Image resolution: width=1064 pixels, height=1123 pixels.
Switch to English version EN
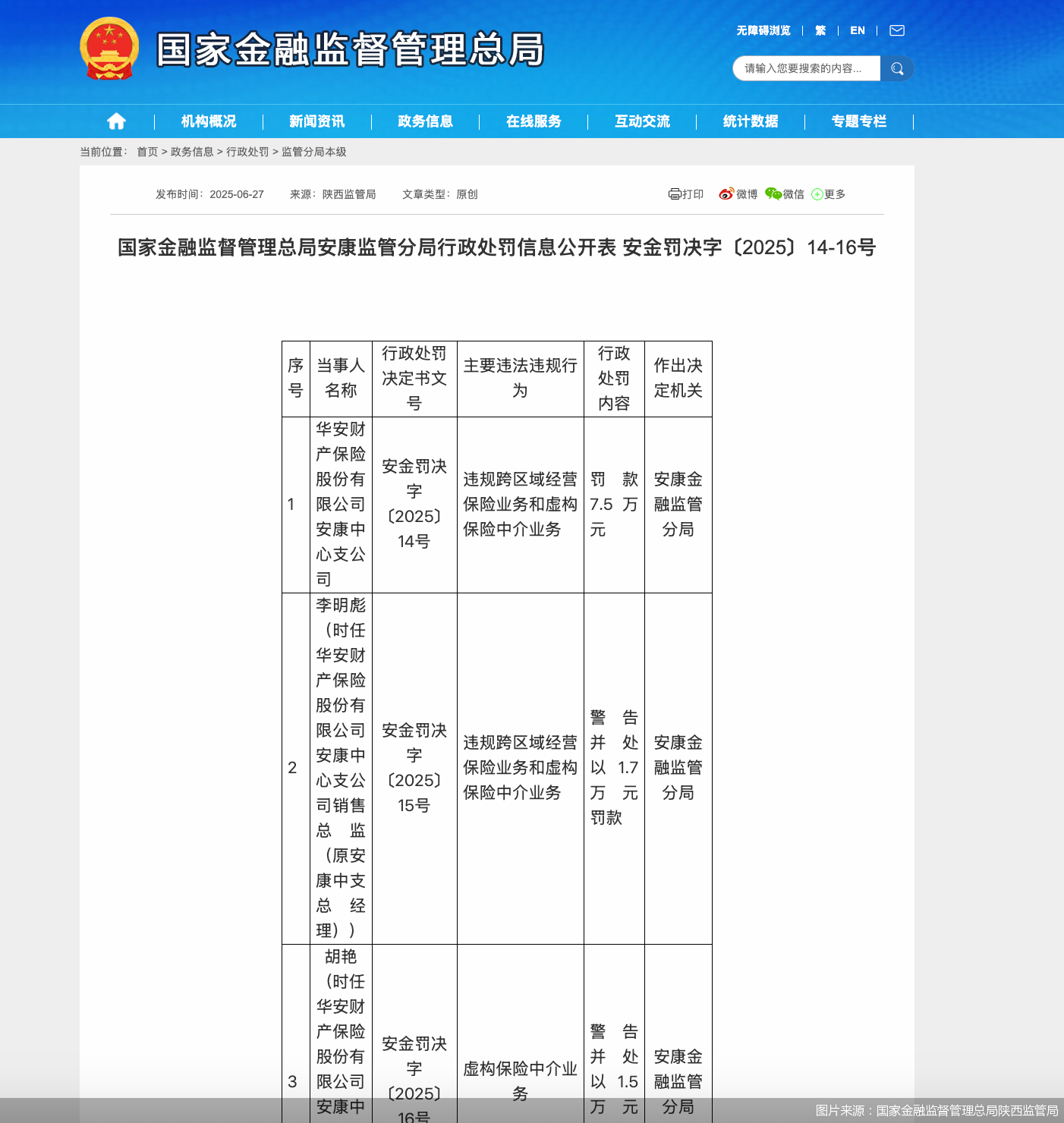pyautogui.click(x=858, y=30)
